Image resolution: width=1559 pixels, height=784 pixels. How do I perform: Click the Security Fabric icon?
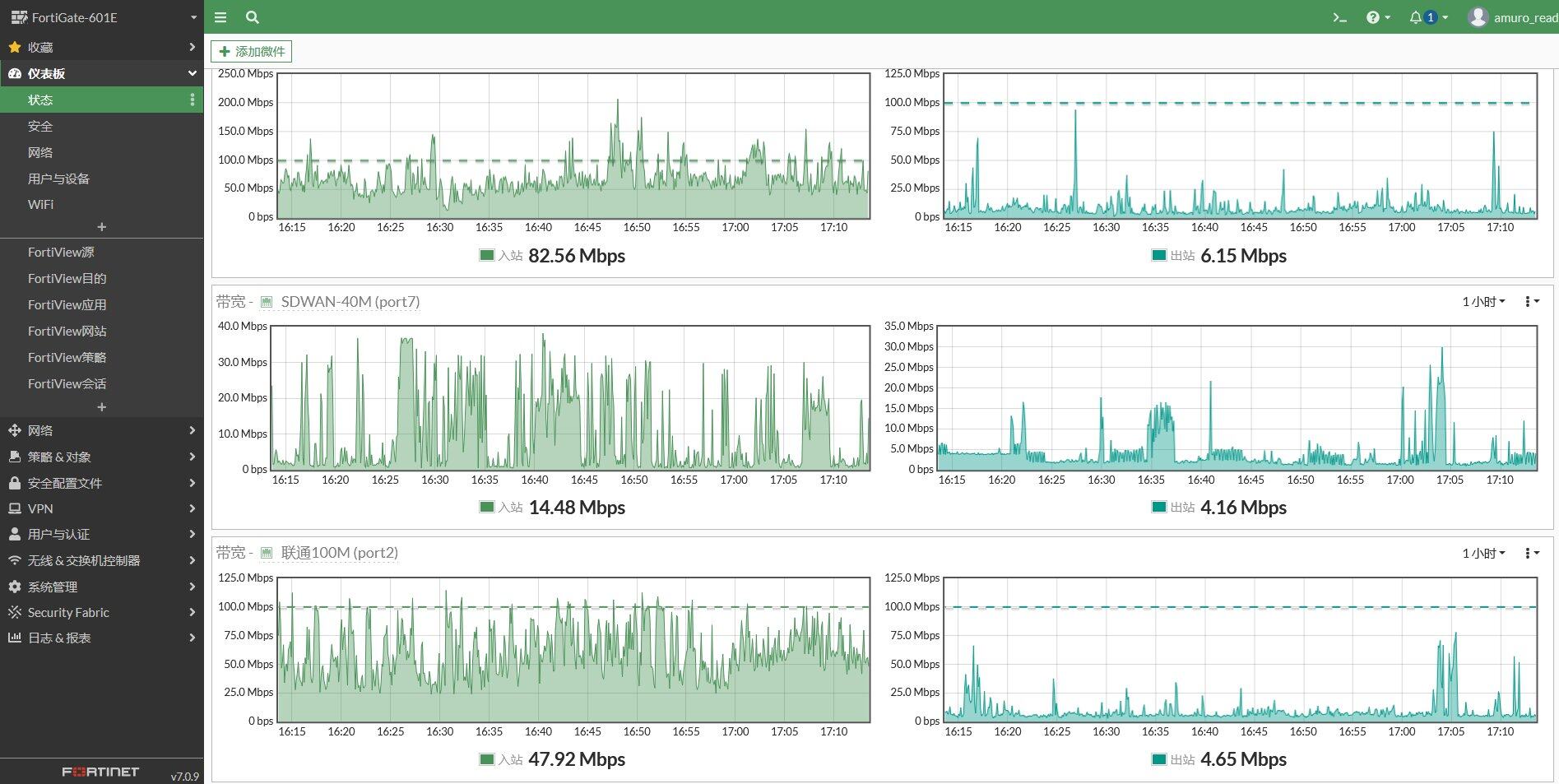[15, 612]
